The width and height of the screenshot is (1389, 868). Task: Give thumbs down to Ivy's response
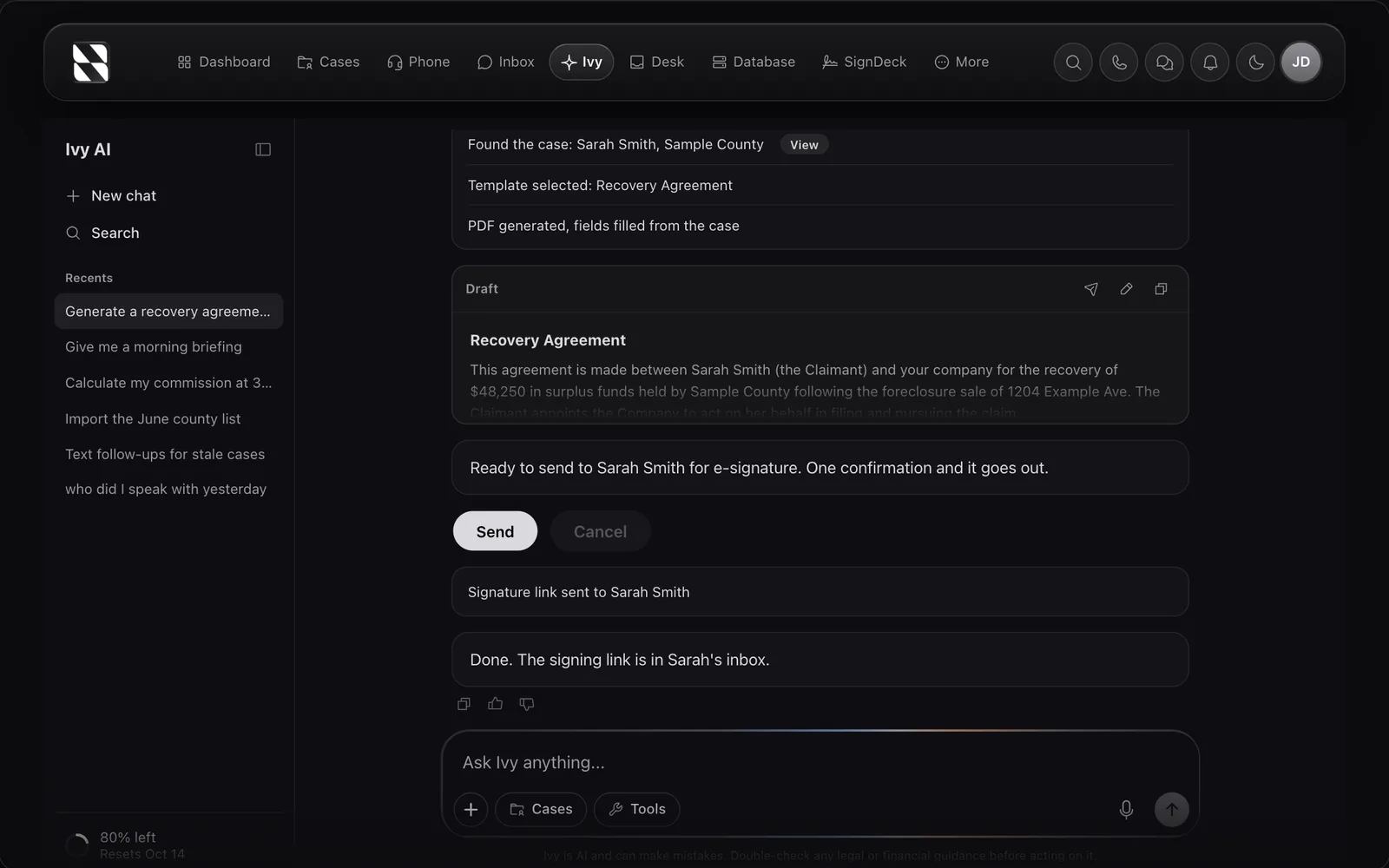(x=527, y=704)
